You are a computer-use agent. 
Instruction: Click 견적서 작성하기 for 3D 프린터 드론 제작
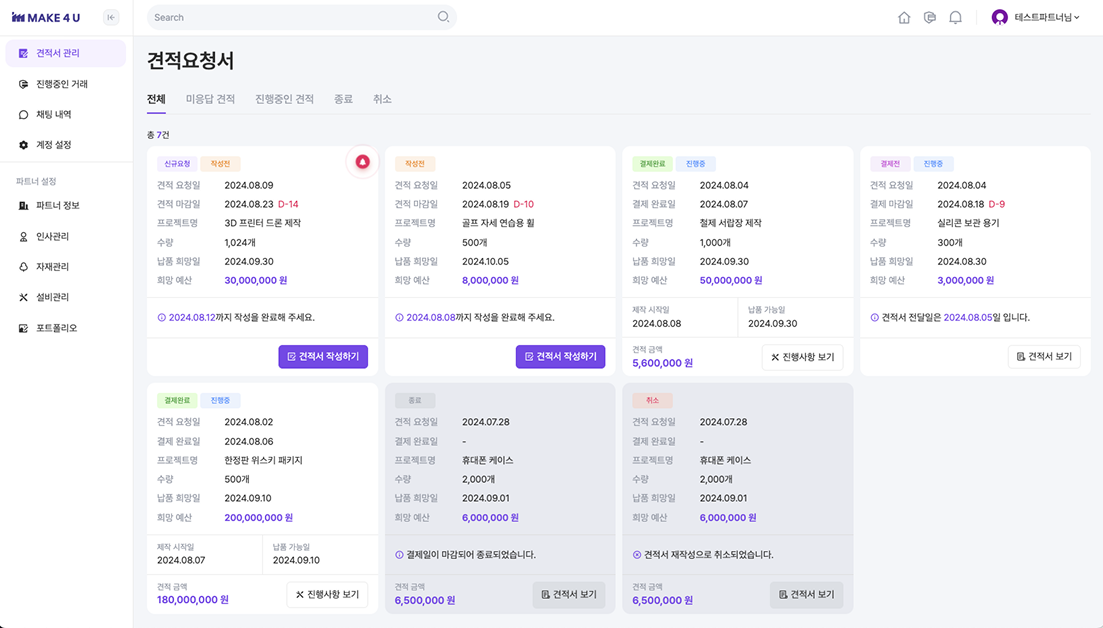[323, 356]
